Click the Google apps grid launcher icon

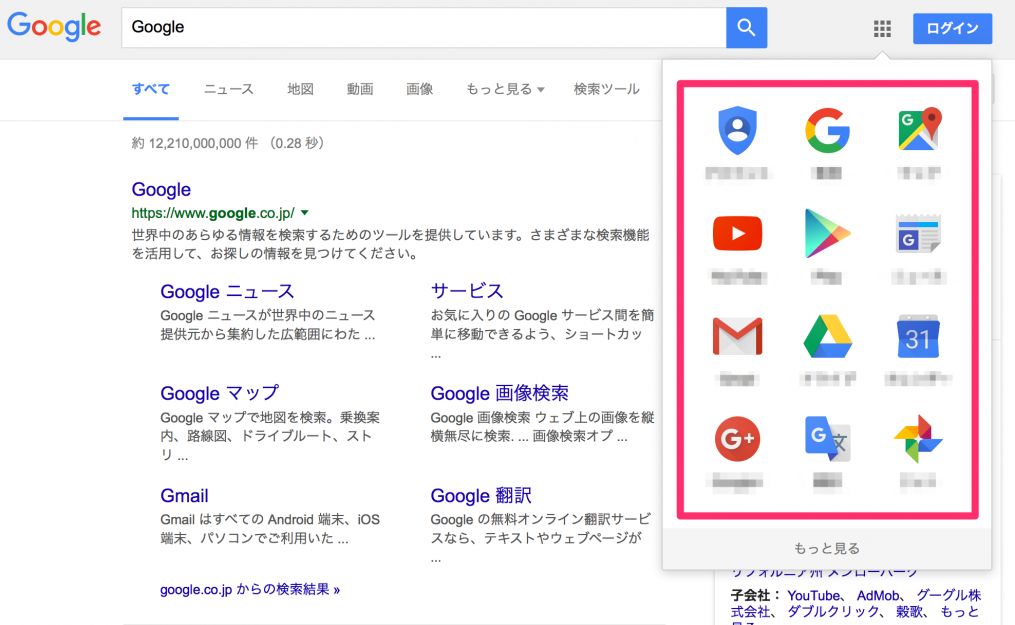[x=882, y=28]
